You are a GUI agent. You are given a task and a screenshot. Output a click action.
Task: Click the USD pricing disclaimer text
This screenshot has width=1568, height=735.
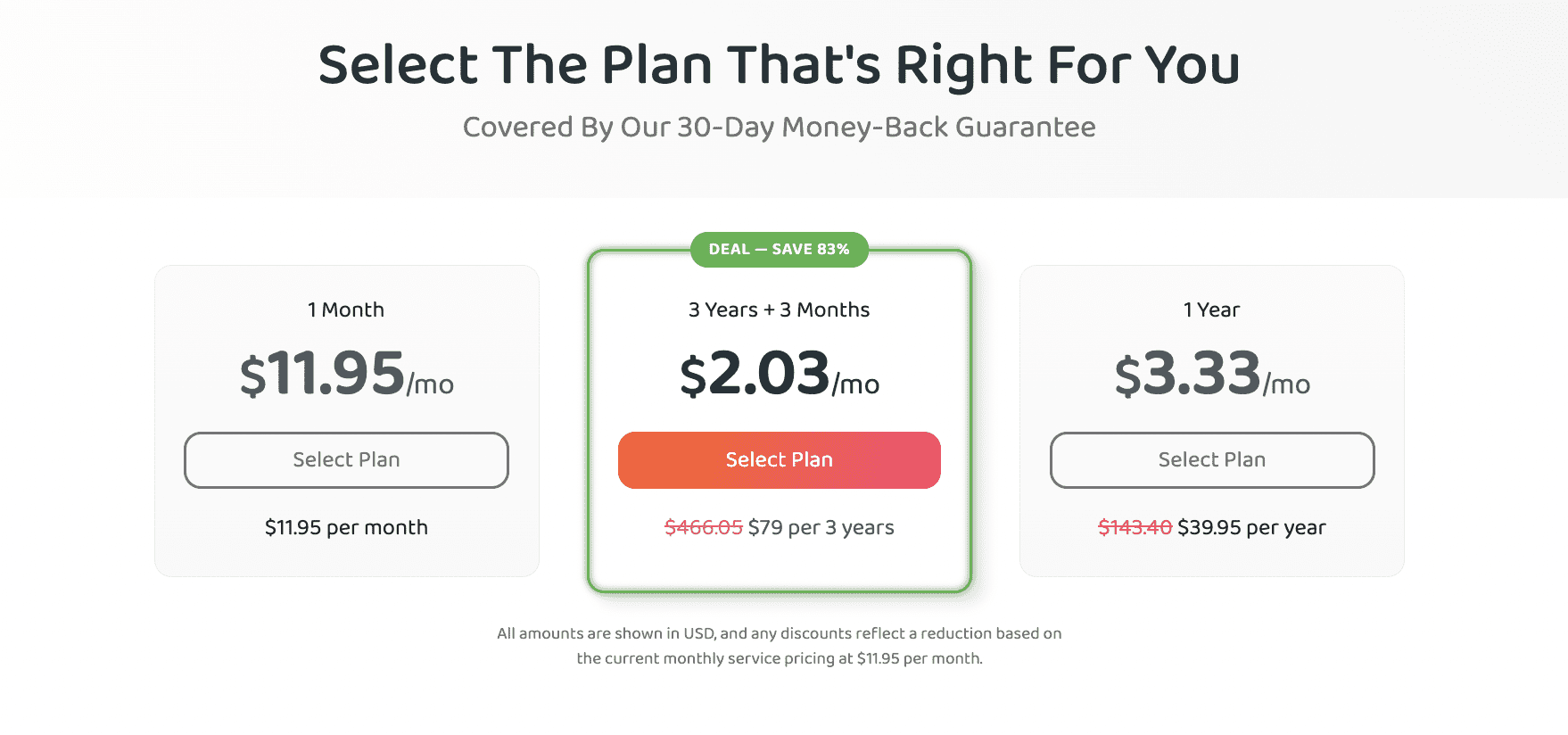coord(779,645)
